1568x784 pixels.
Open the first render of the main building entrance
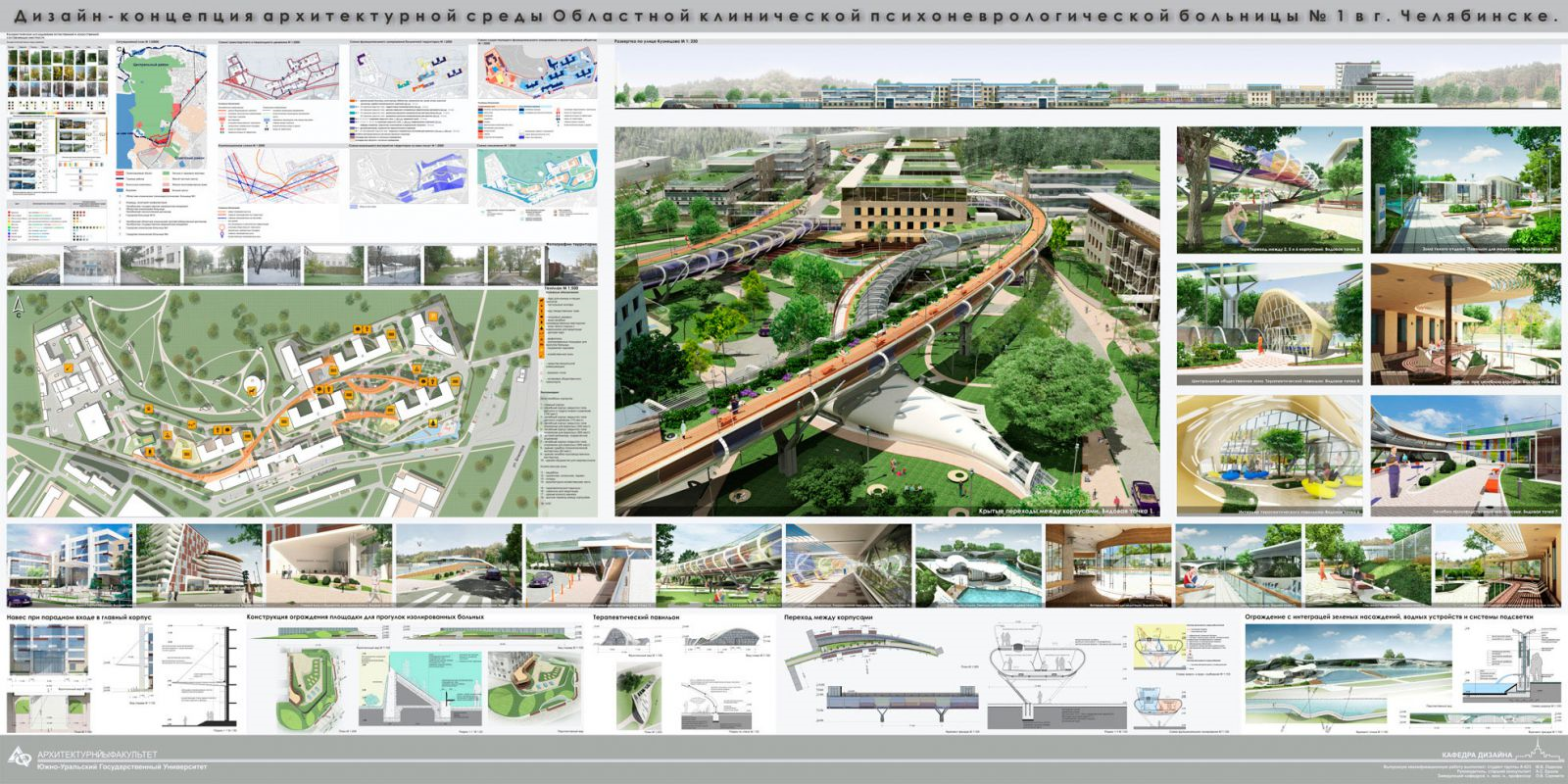(69, 564)
